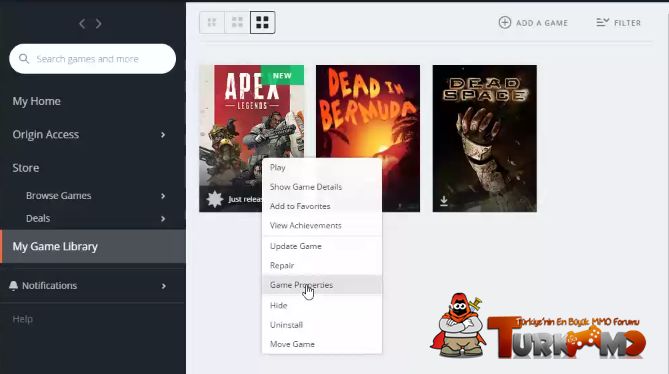
Task: Go to the Store section
Action: pos(26,168)
